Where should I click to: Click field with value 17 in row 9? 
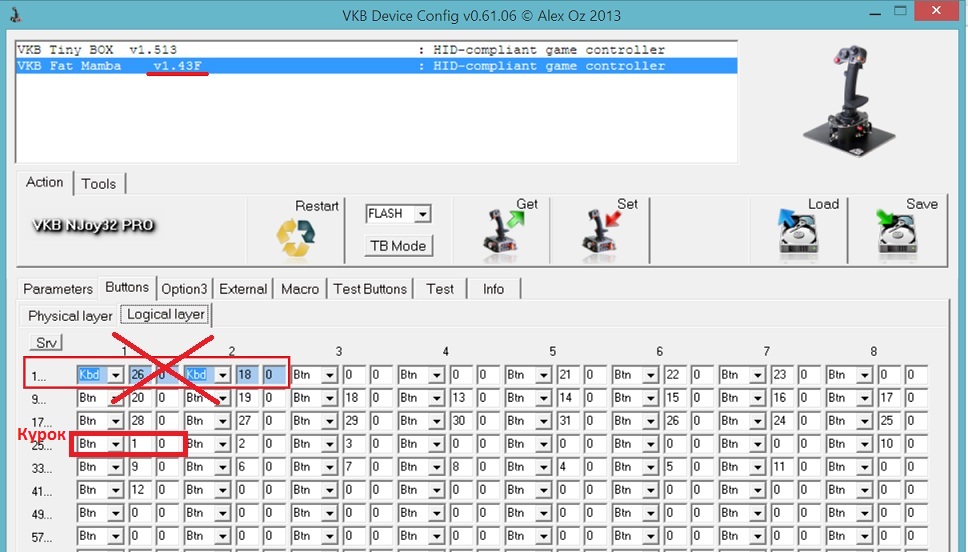889,398
